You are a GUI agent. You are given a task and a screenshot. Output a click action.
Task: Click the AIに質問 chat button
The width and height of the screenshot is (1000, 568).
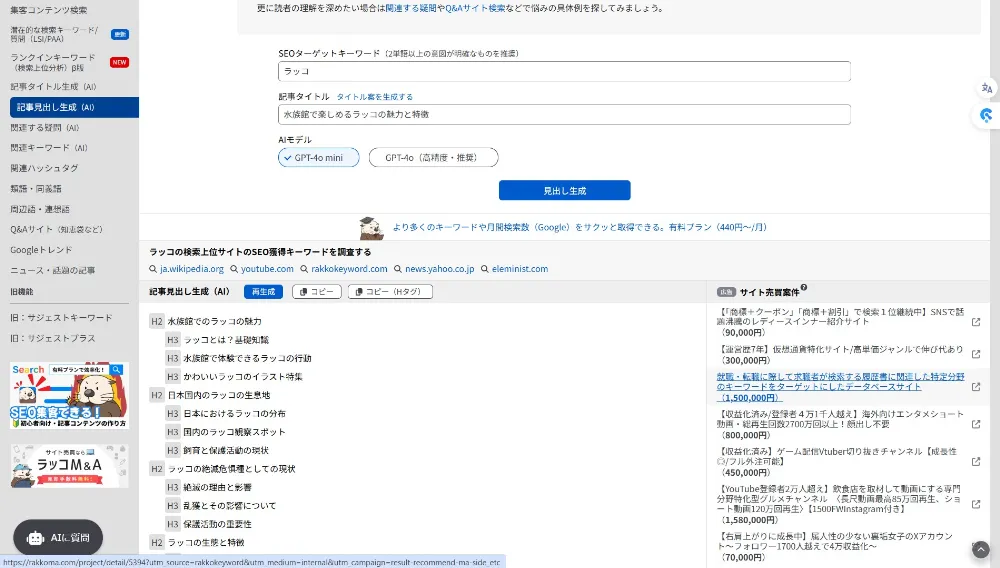pyautogui.click(x=58, y=537)
